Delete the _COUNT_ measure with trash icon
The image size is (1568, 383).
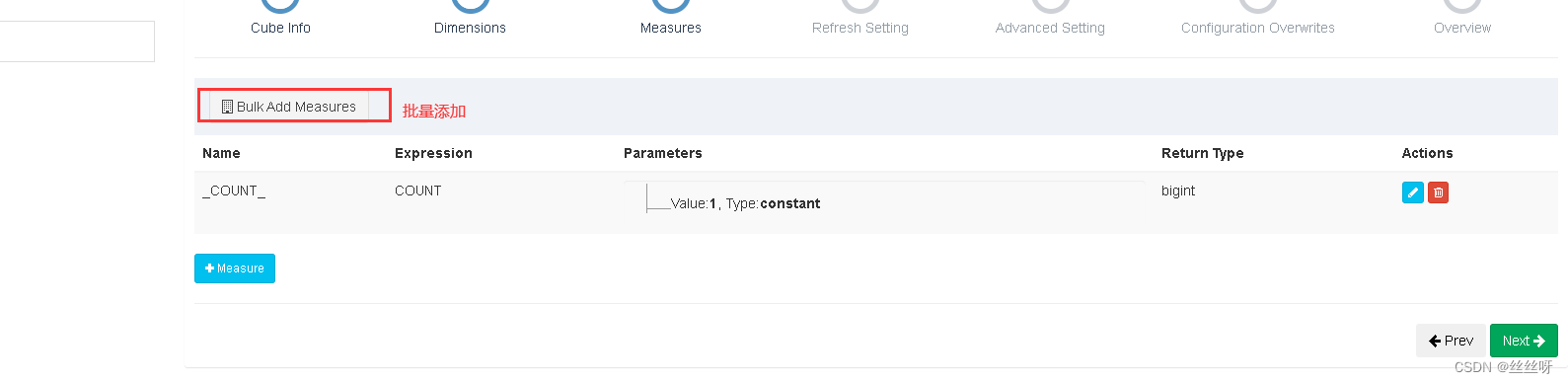click(1438, 192)
